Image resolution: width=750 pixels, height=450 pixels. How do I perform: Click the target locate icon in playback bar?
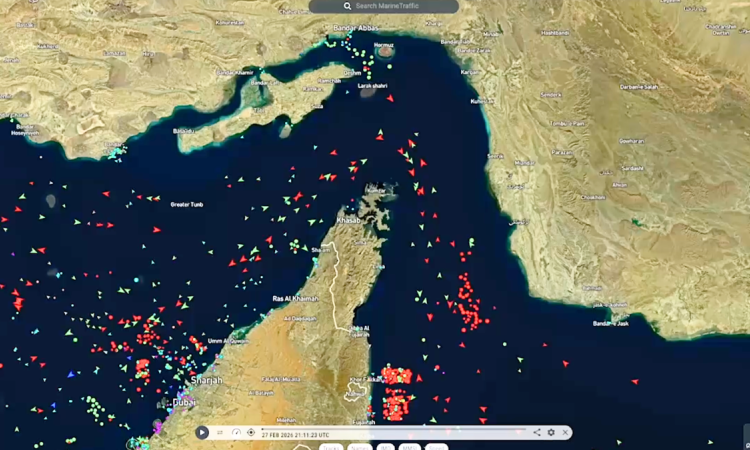click(251, 433)
